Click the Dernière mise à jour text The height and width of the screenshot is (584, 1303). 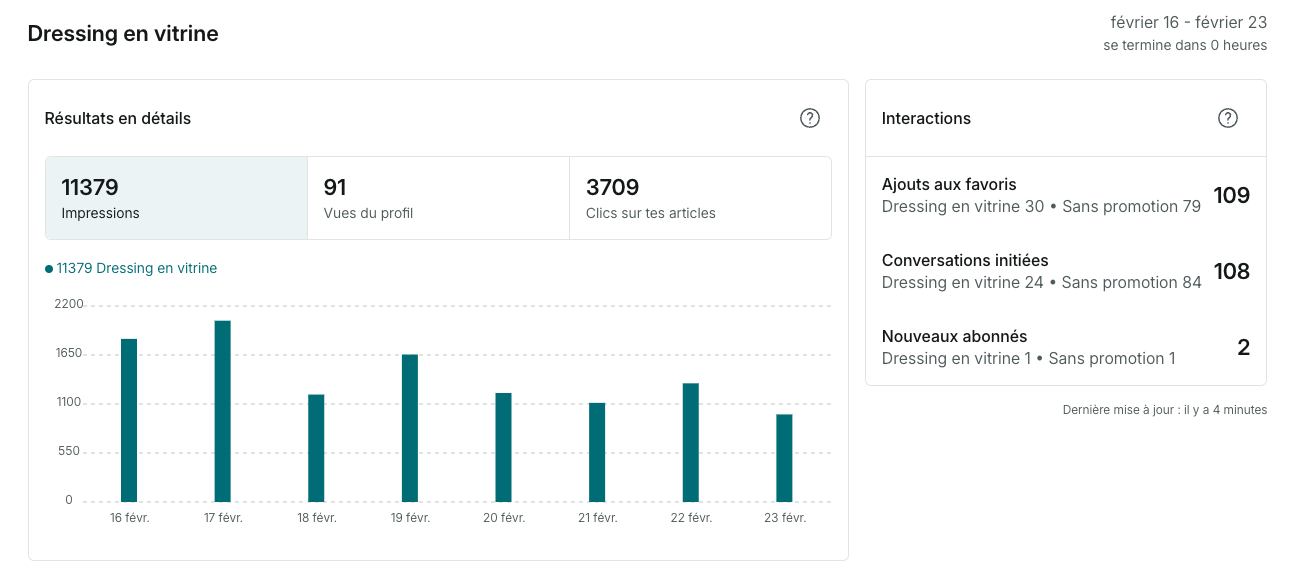click(x=1164, y=410)
